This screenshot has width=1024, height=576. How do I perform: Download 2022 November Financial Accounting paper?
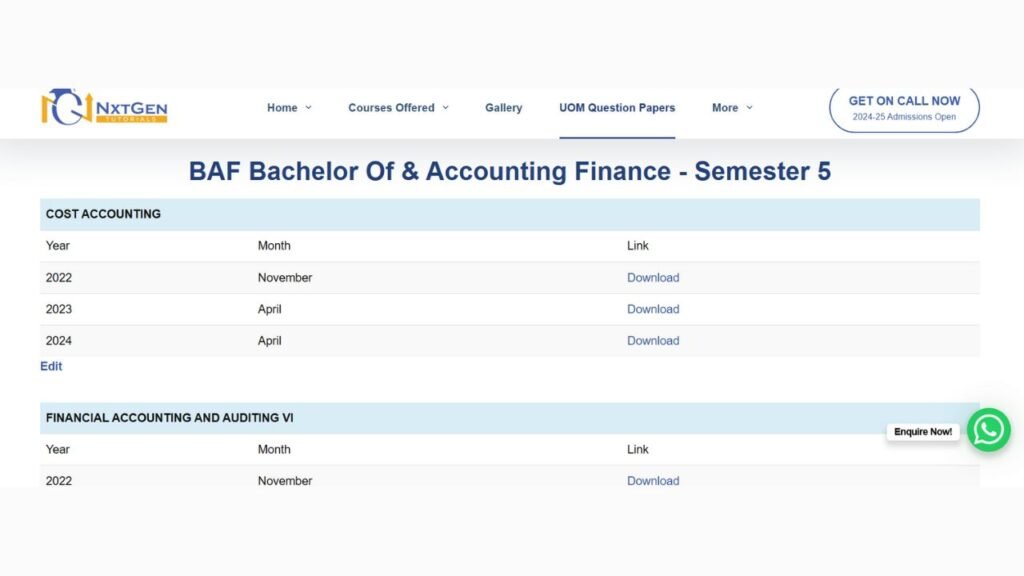point(652,481)
